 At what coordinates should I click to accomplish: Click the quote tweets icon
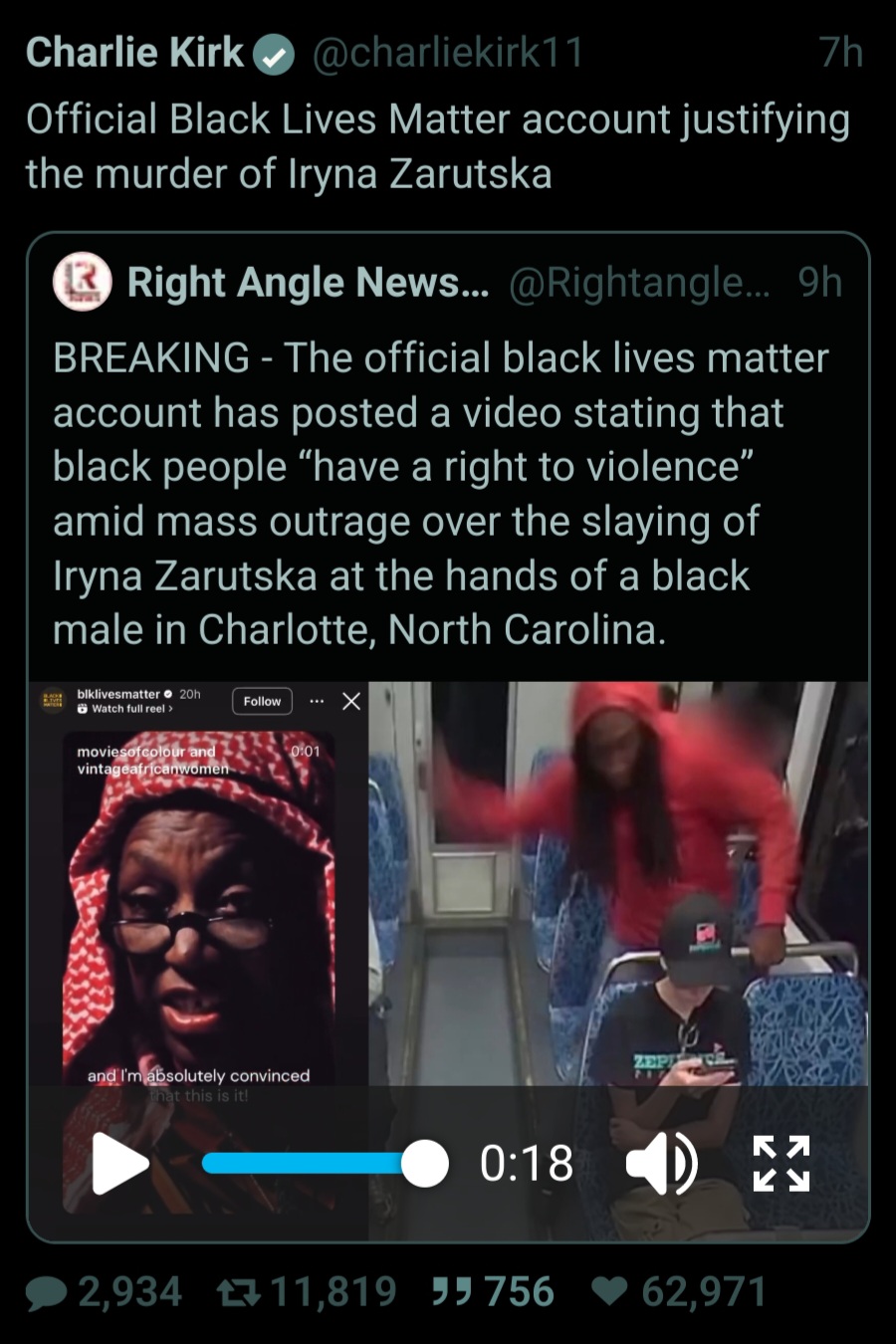coord(451,1291)
